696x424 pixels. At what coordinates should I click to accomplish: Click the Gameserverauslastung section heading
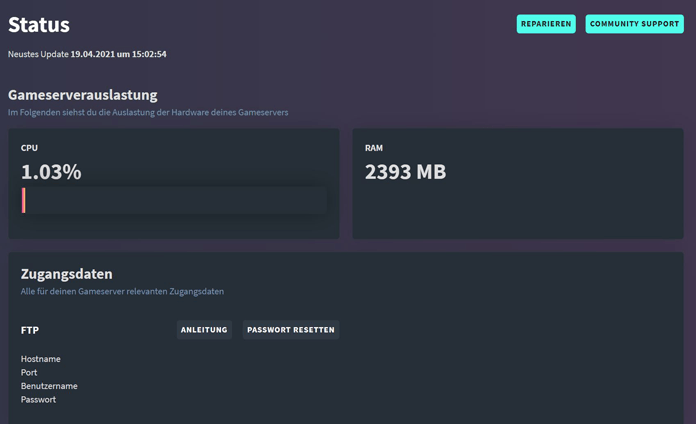pos(83,95)
